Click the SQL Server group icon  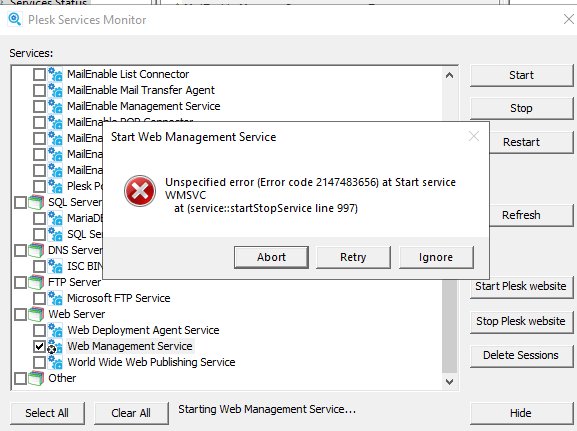pyautogui.click(x=36, y=202)
